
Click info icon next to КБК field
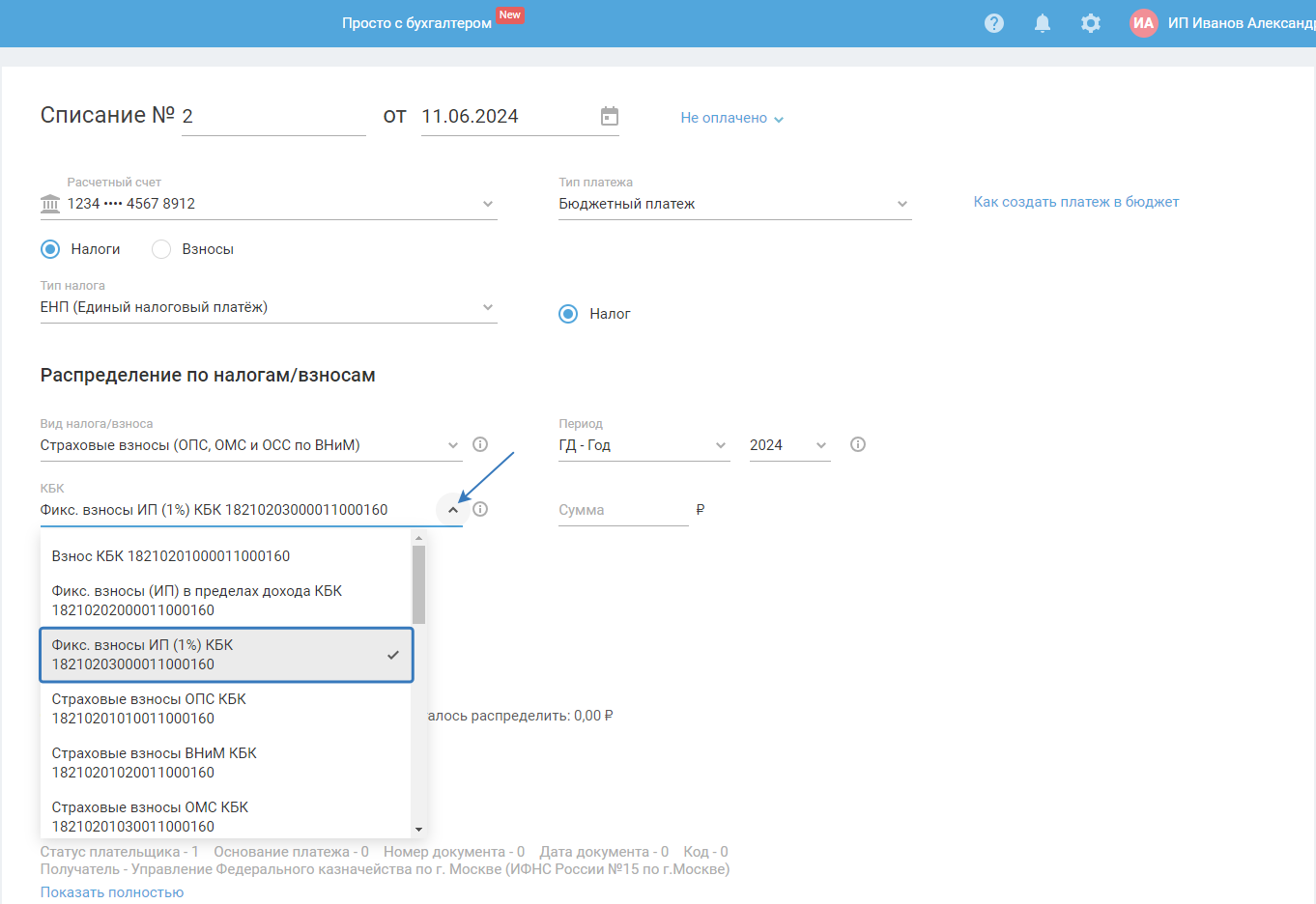click(480, 509)
